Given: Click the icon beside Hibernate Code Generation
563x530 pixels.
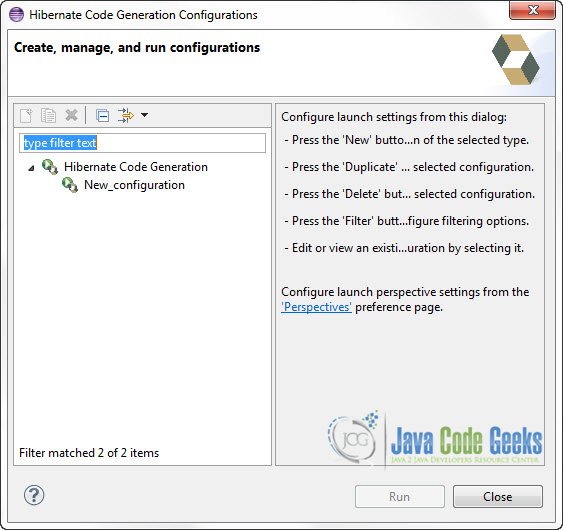Looking at the screenshot, I should click(50, 167).
